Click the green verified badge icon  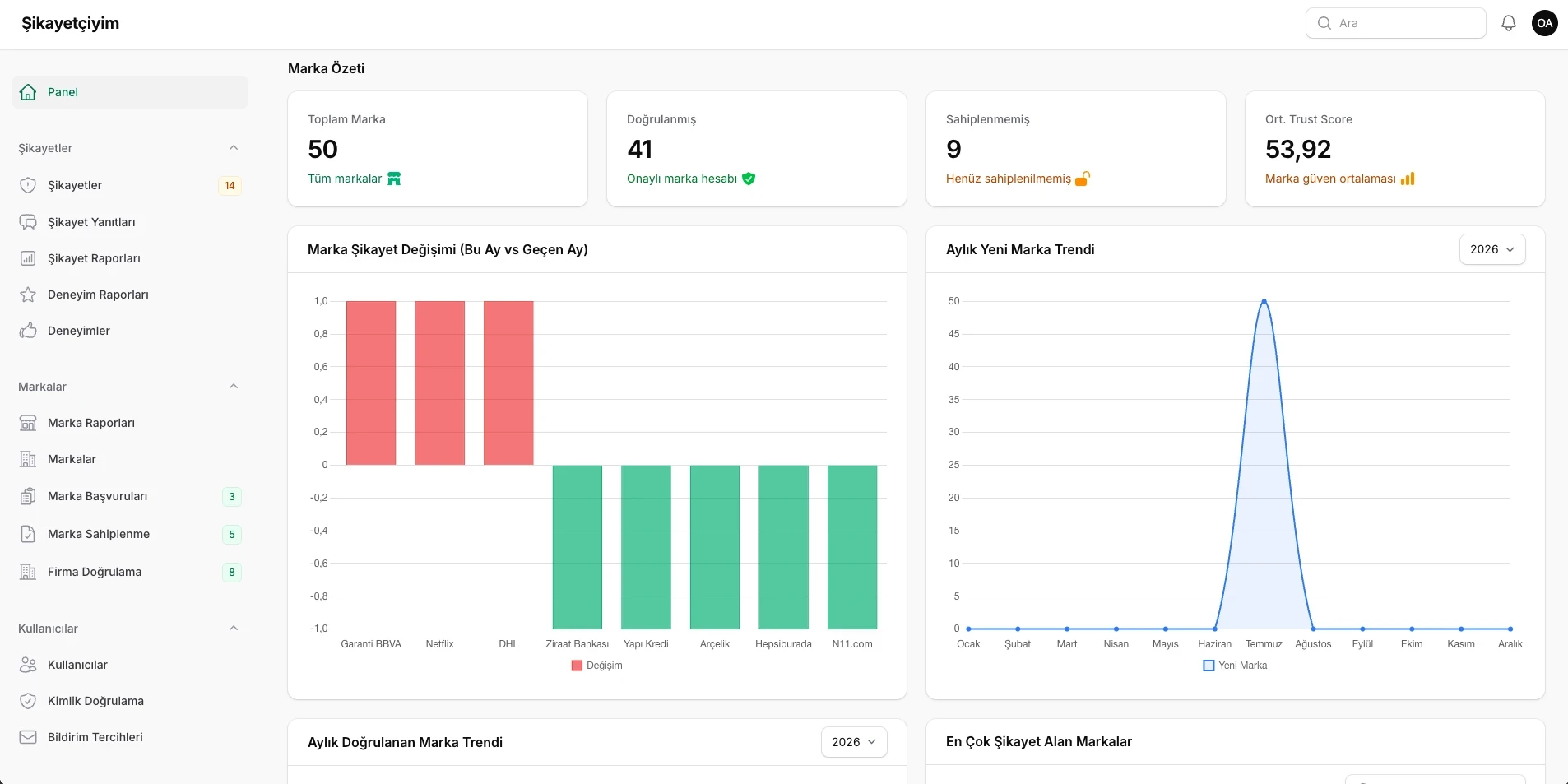[x=749, y=179]
